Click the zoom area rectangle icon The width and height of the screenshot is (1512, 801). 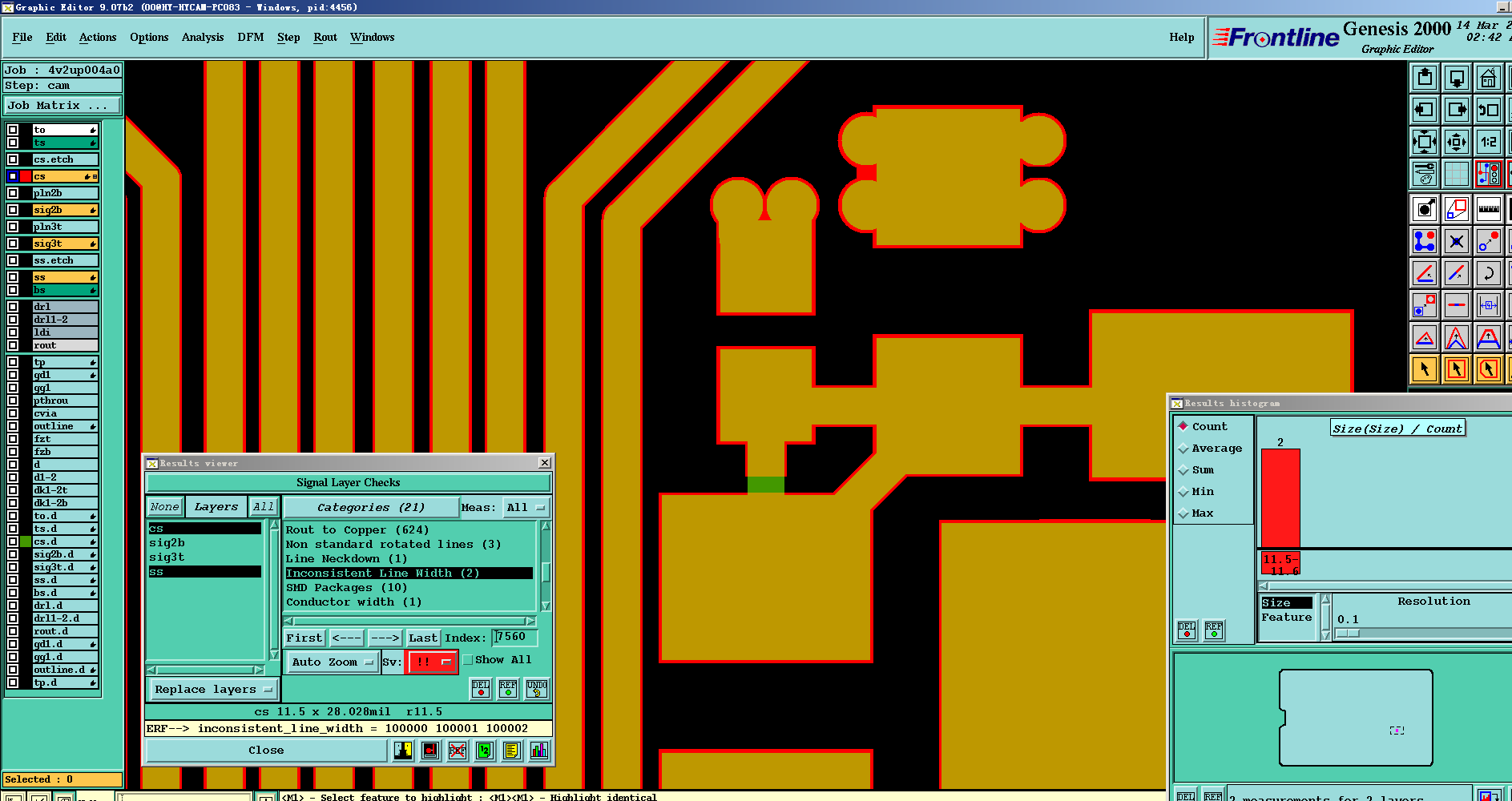pos(1457,209)
